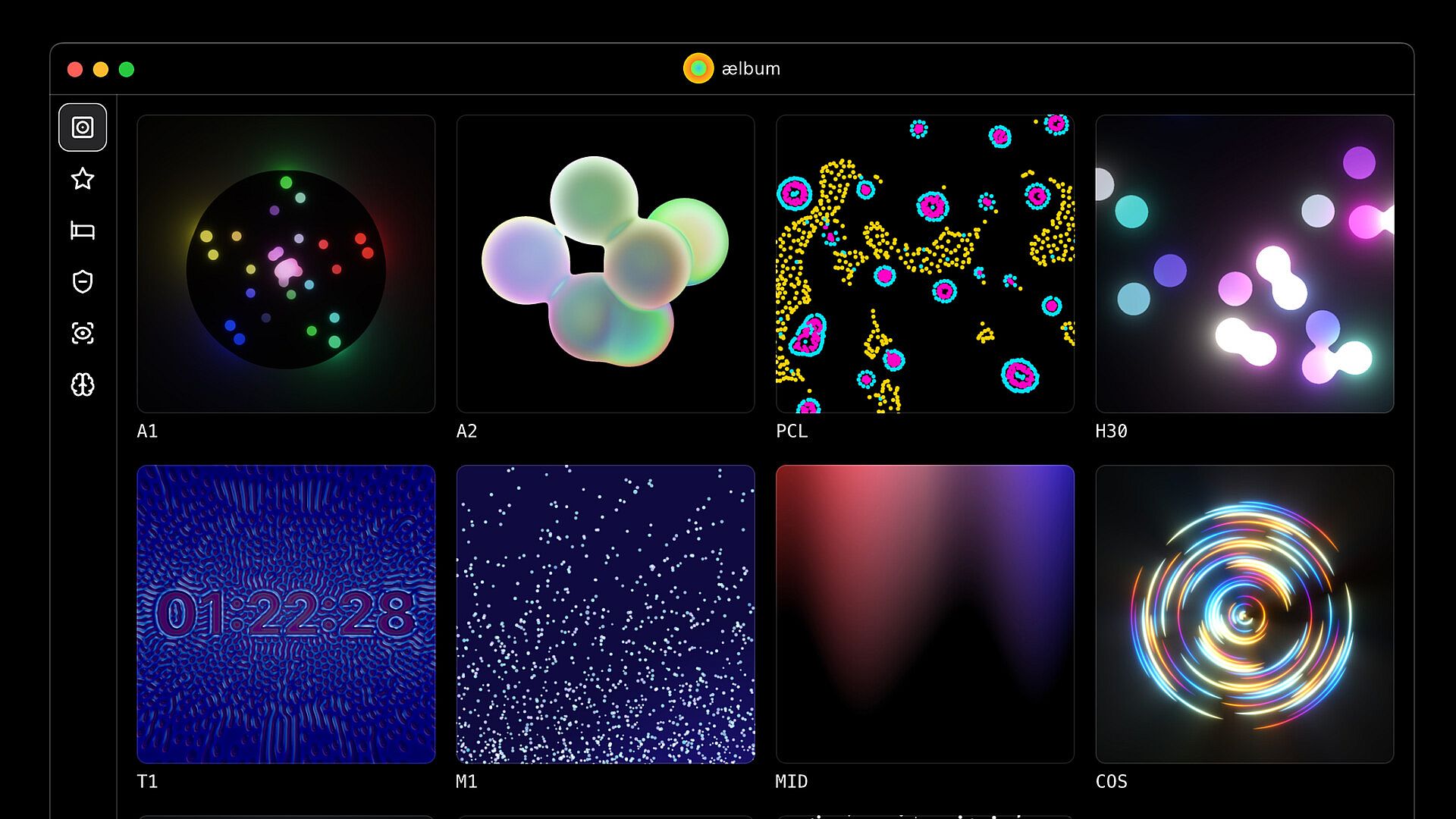The height and width of the screenshot is (819, 1456).
Task: Open the A1 glowing orb thumbnail
Action: pos(286,264)
